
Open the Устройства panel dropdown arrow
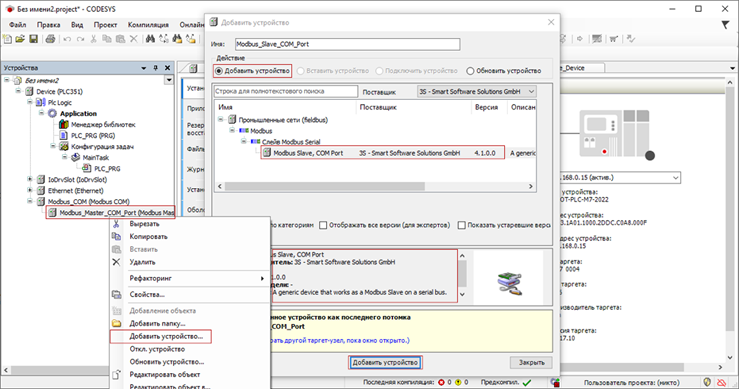click(144, 68)
